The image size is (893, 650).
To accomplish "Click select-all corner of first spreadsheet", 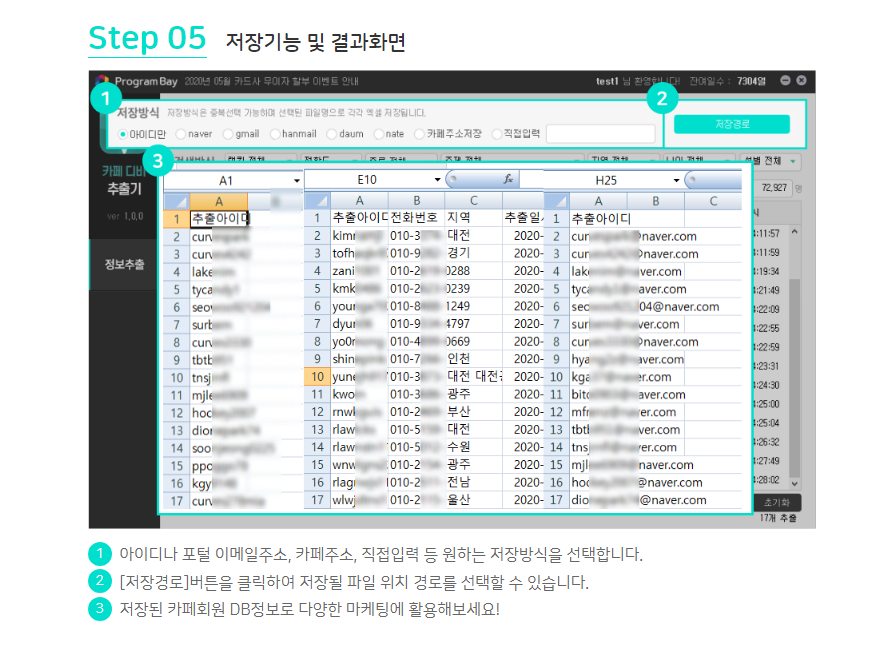I will click(x=175, y=201).
